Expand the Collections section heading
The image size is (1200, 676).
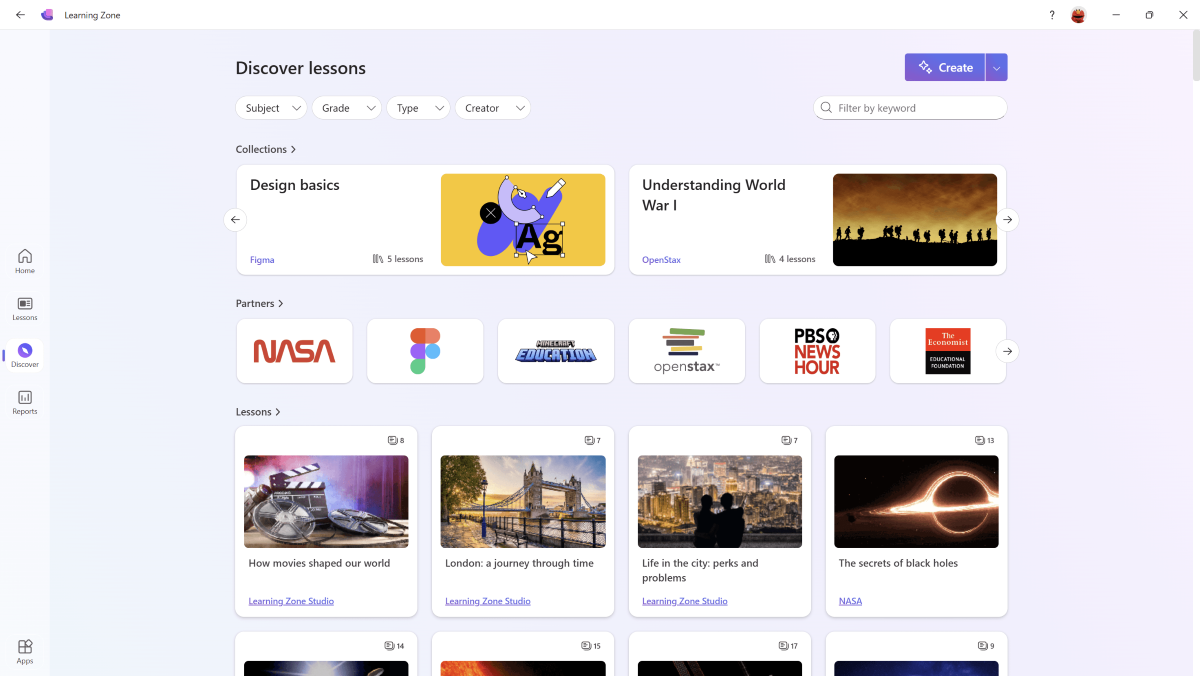click(x=266, y=149)
